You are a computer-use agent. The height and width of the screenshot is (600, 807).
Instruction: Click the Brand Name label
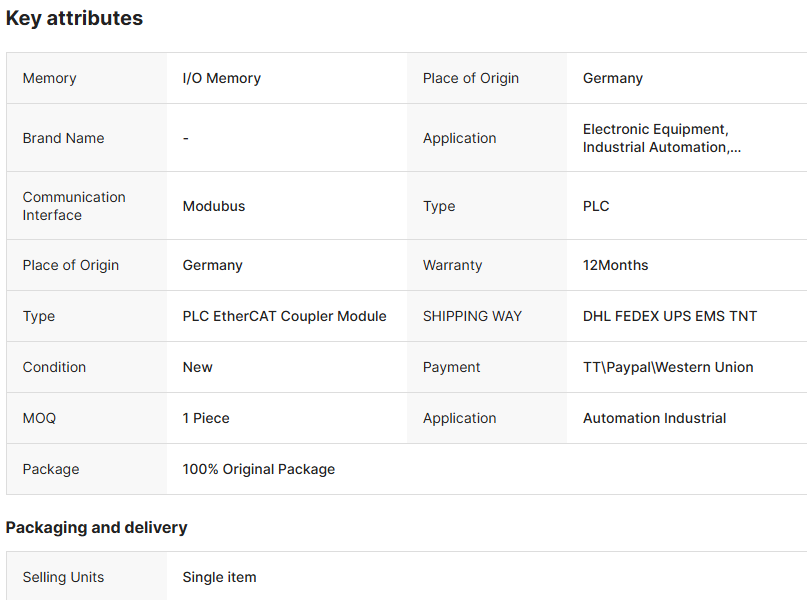pyautogui.click(x=63, y=138)
